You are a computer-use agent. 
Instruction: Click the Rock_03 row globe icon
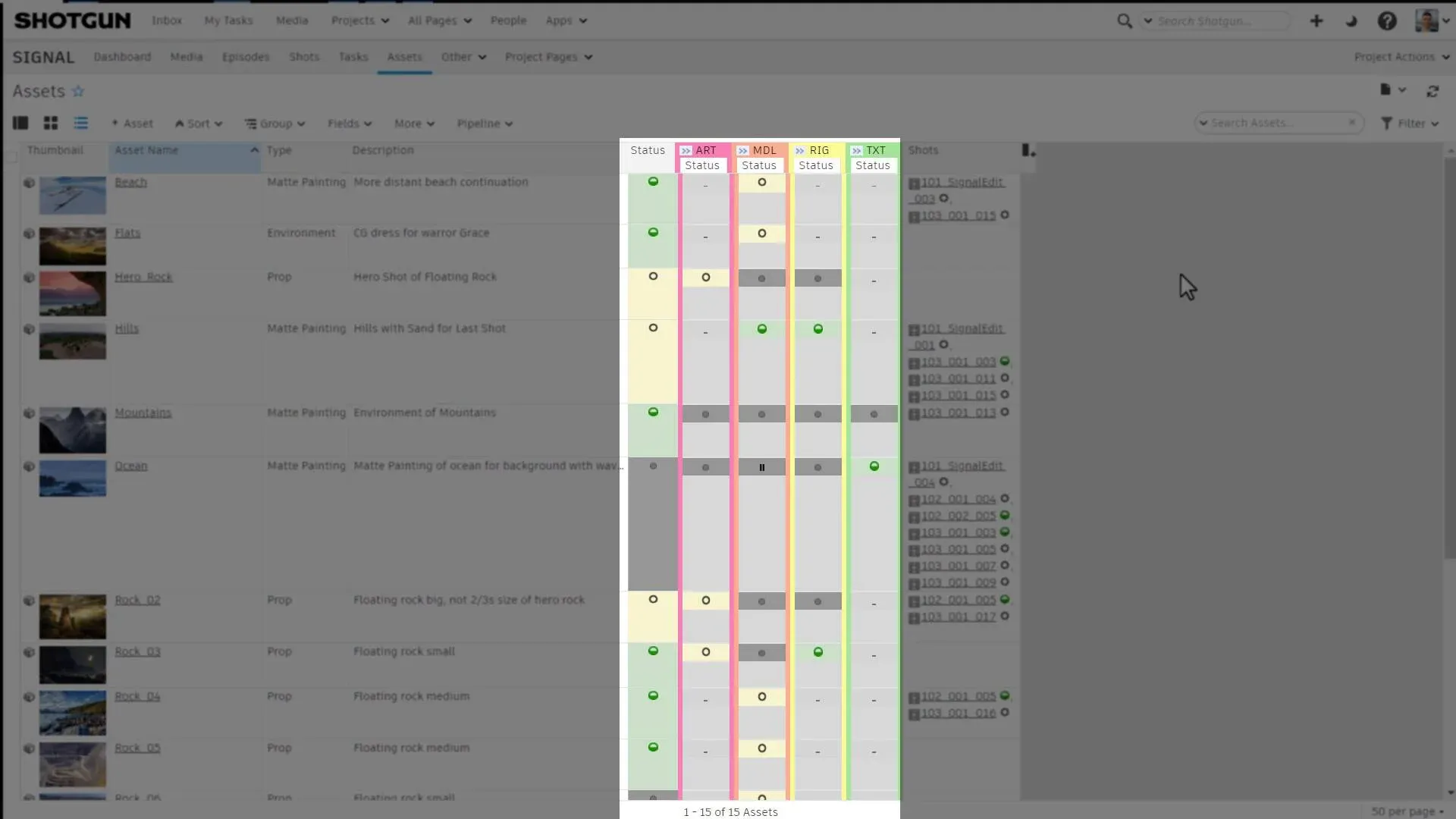point(29,652)
